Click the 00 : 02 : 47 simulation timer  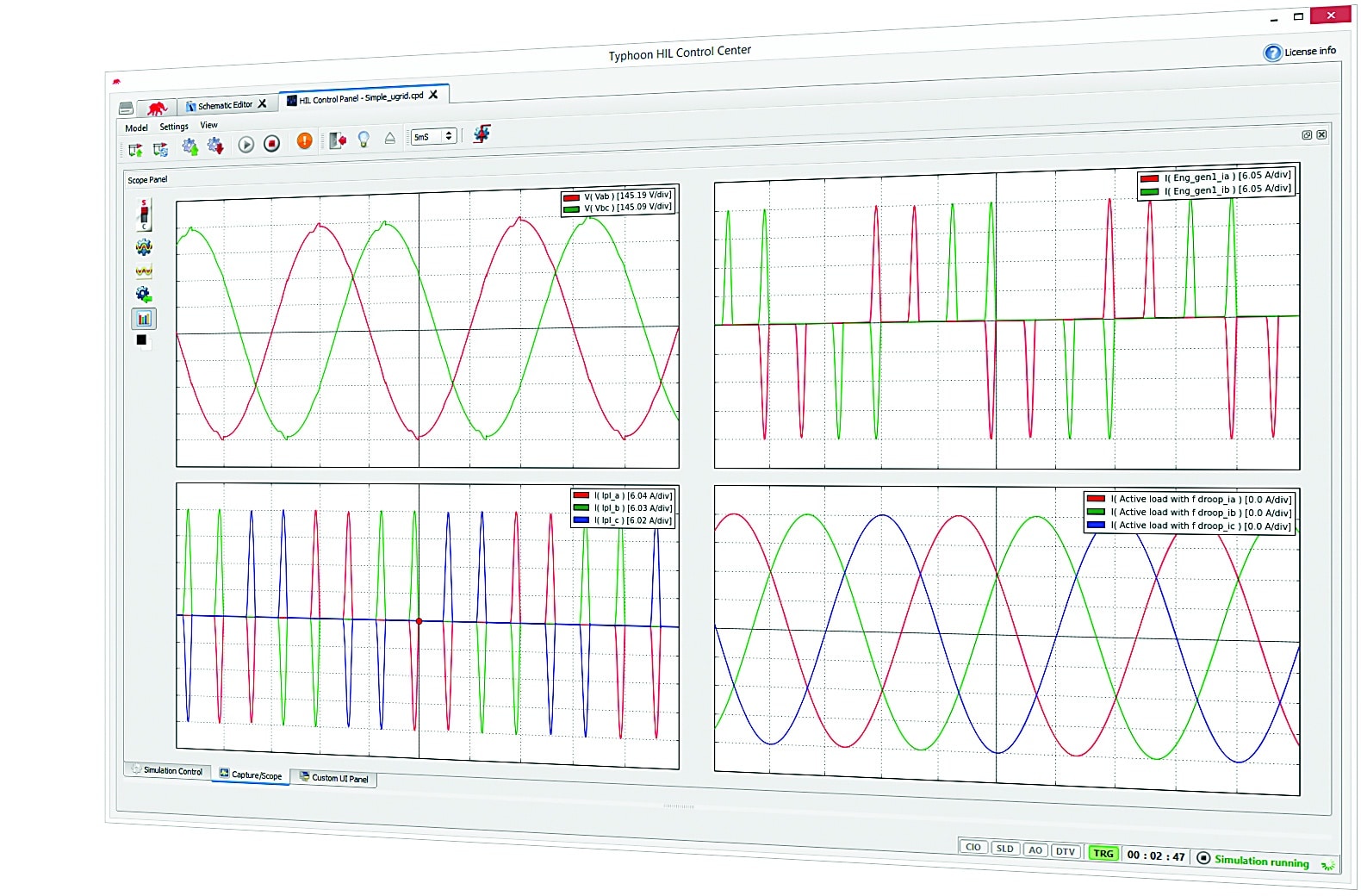[1156, 856]
